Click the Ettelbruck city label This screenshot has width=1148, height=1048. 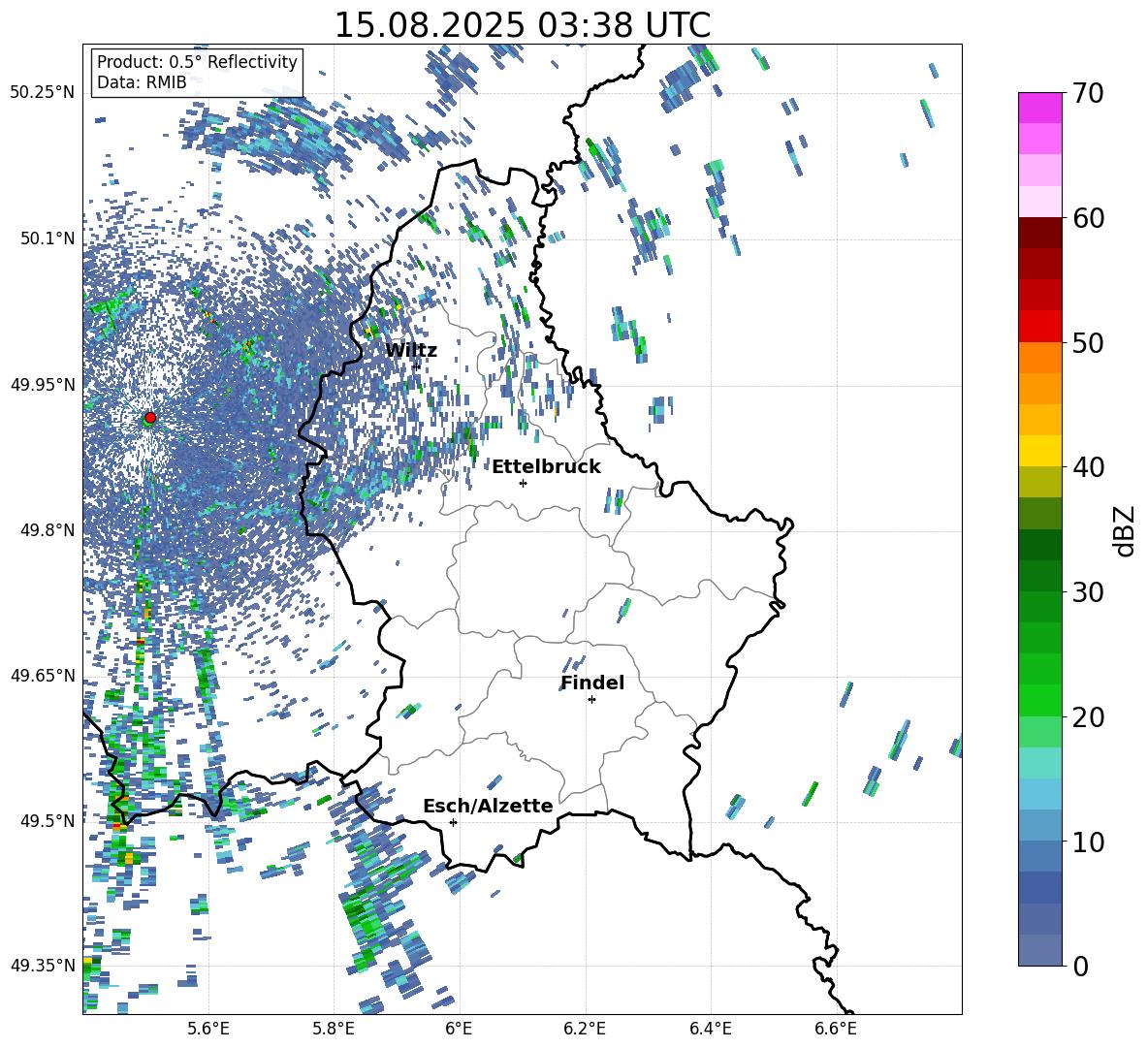point(546,467)
